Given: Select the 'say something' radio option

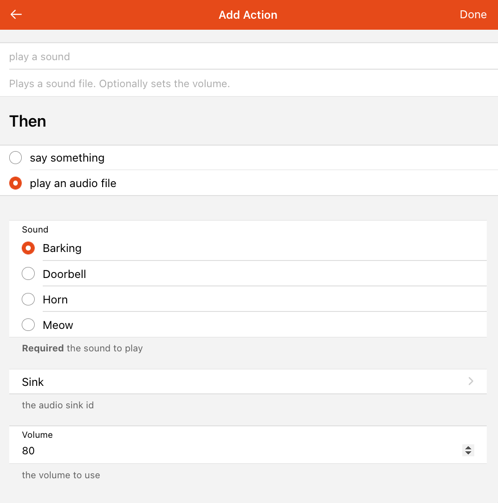Looking at the screenshot, I should point(15,158).
